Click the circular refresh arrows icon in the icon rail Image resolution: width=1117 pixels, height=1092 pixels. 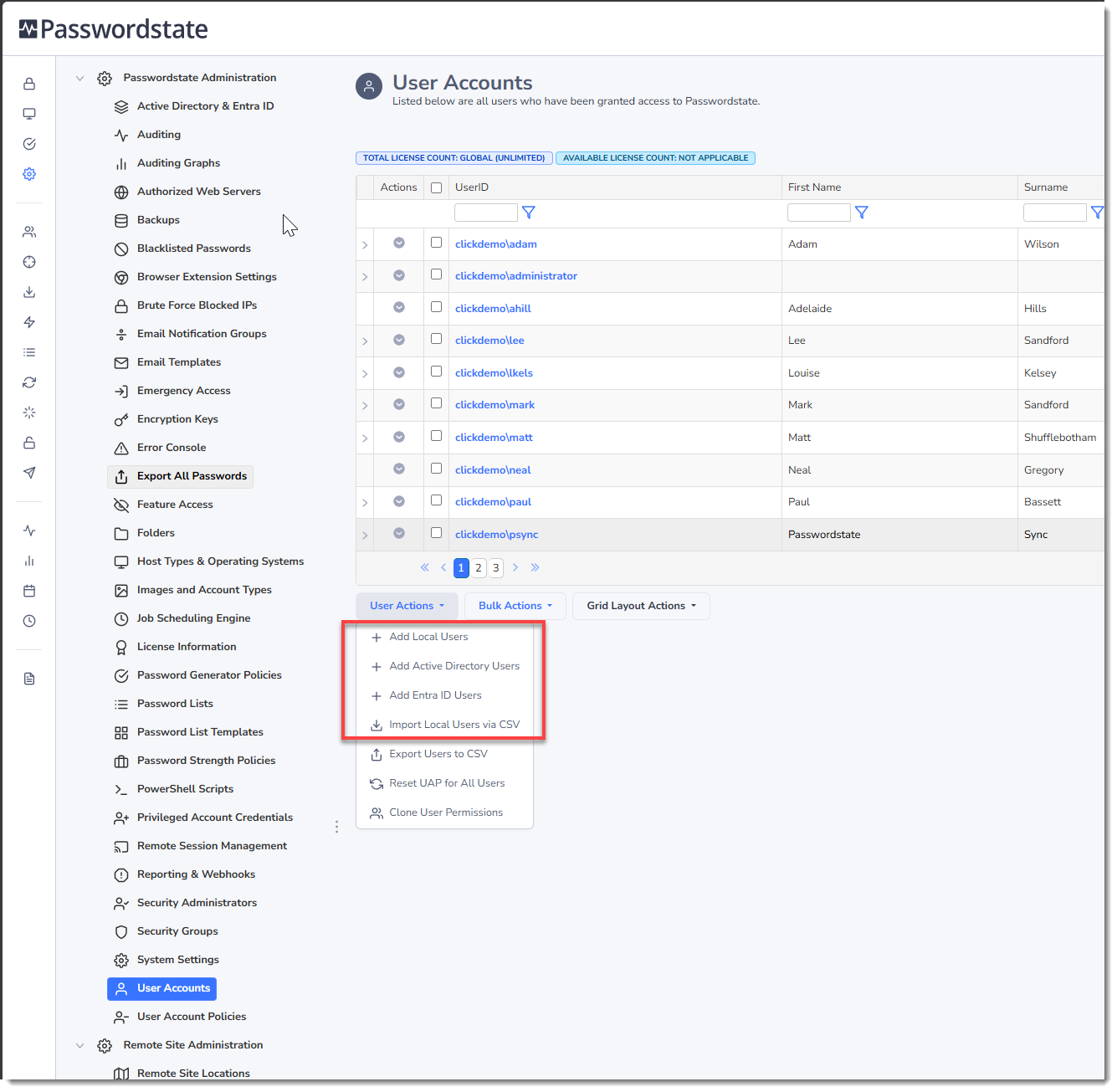(29, 382)
